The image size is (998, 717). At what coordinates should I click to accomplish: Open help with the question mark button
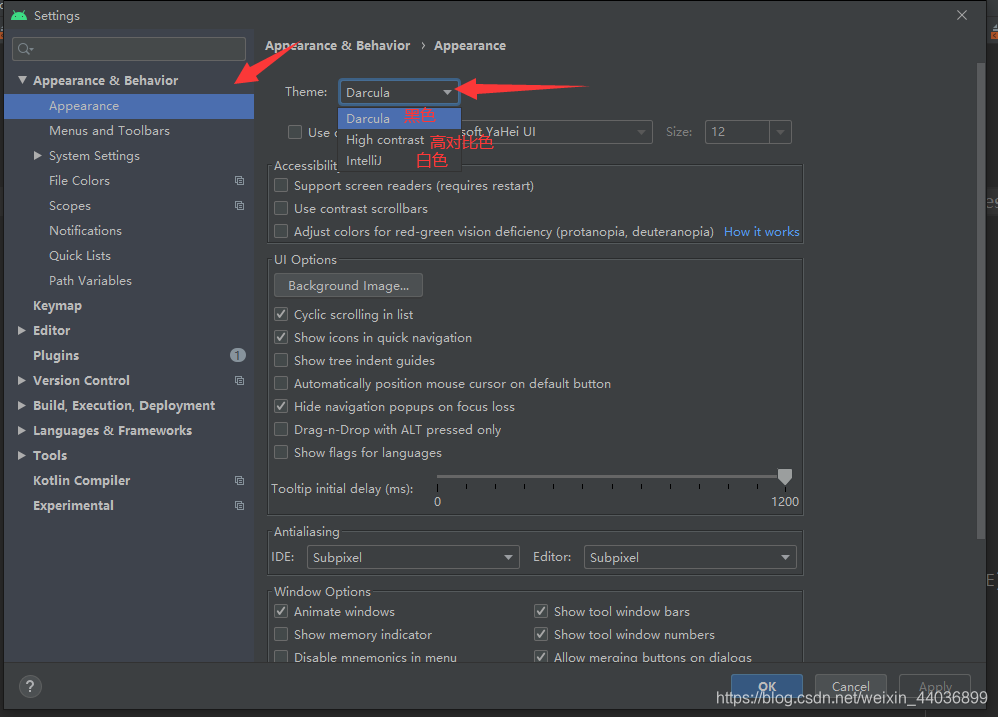tap(30, 686)
